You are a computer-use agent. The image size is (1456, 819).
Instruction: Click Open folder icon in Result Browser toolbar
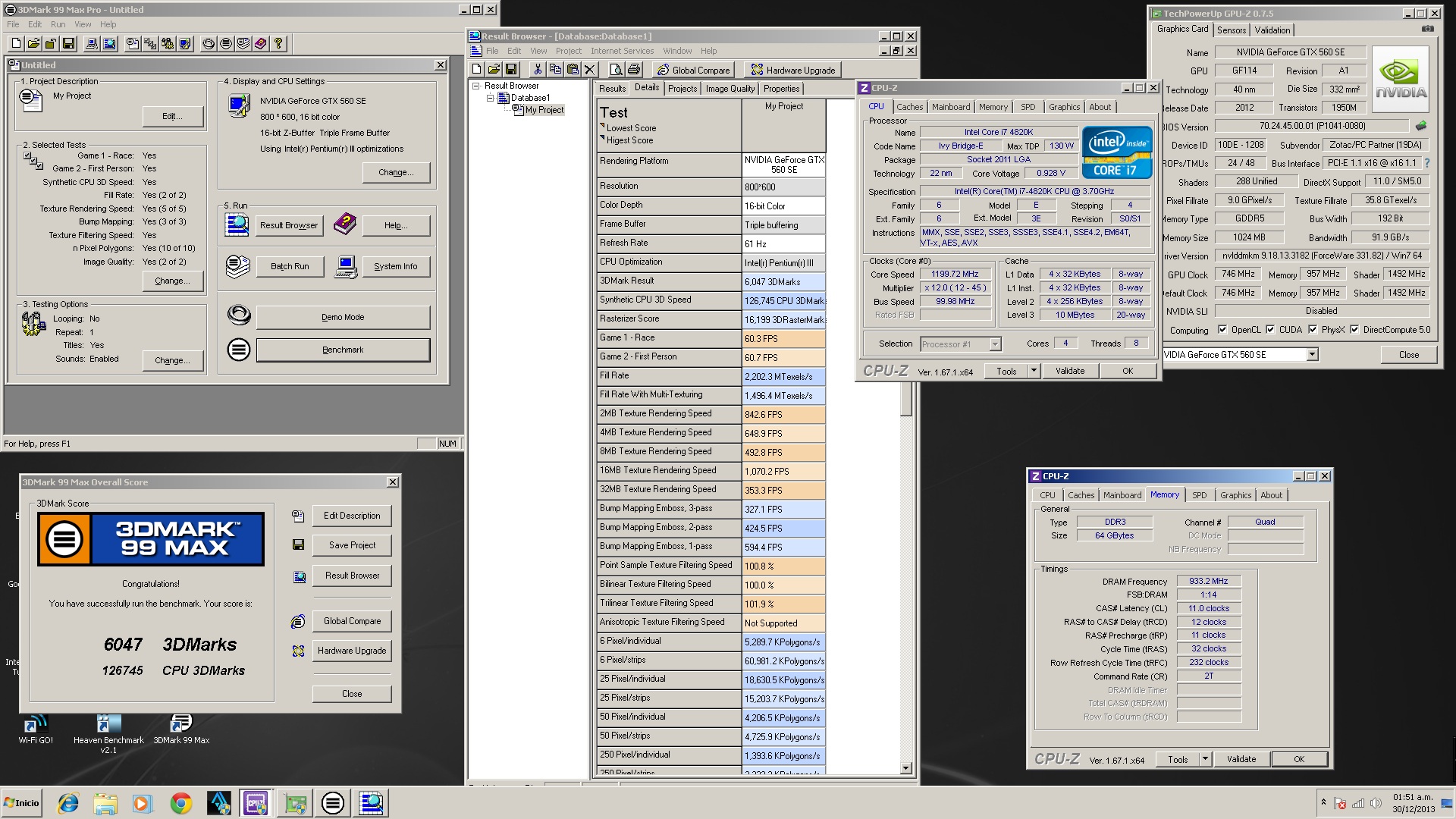[x=494, y=70]
